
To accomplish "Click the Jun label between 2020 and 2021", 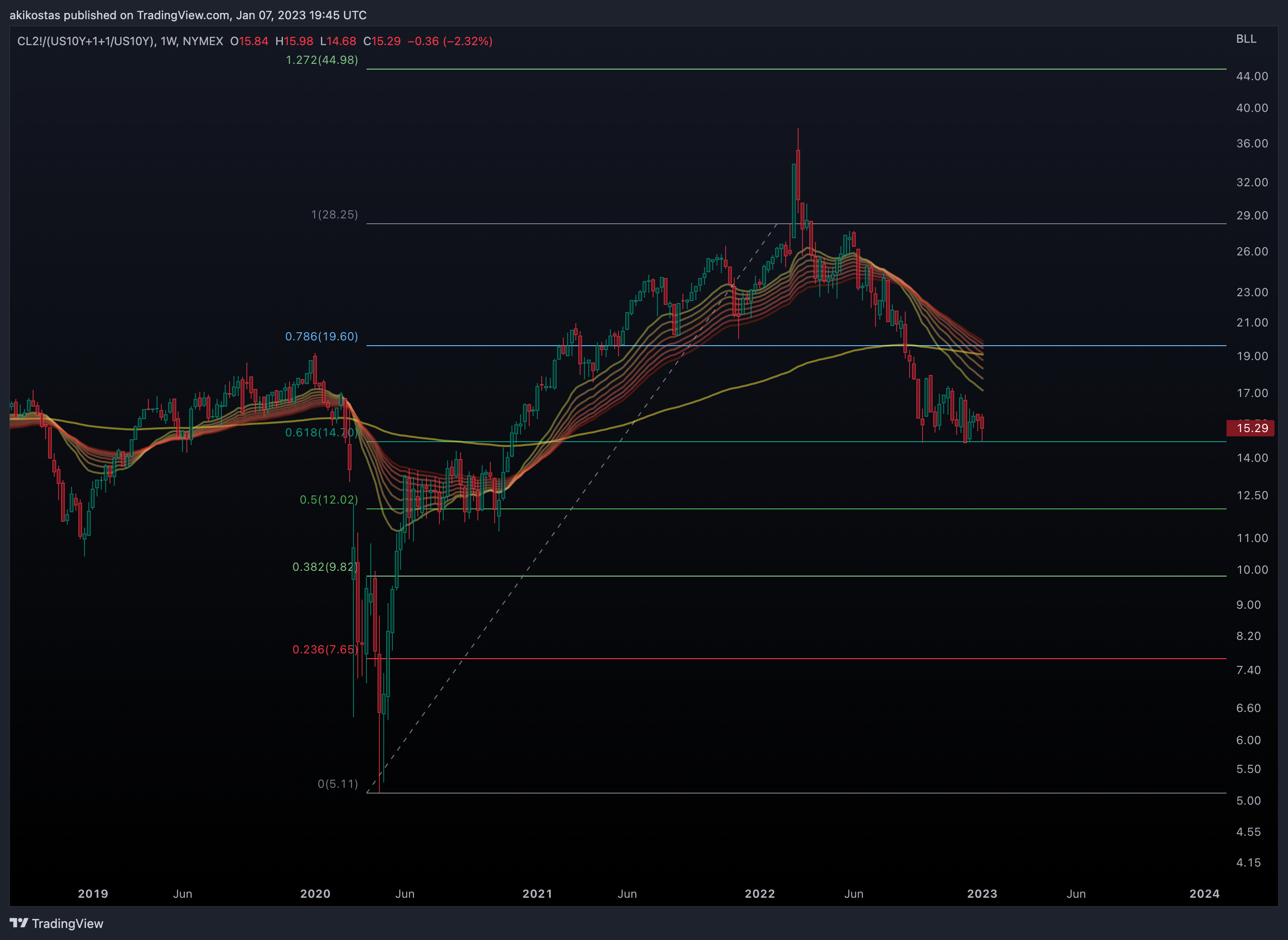I will pyautogui.click(x=405, y=894).
